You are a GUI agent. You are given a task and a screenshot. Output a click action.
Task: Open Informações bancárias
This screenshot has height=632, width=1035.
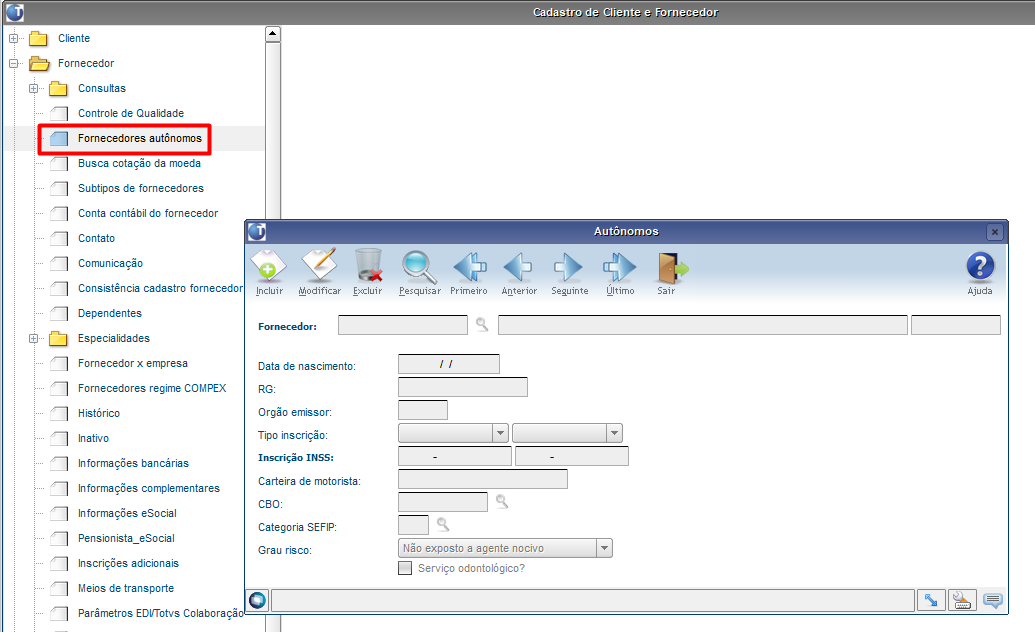[133, 464]
